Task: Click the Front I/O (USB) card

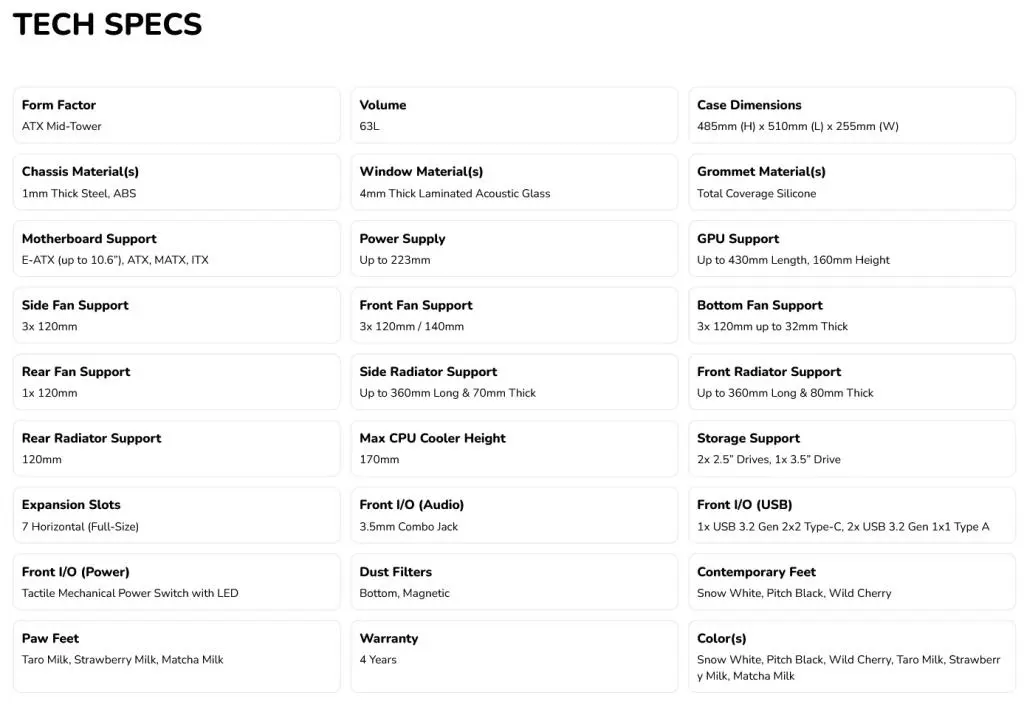Action: coord(852,515)
